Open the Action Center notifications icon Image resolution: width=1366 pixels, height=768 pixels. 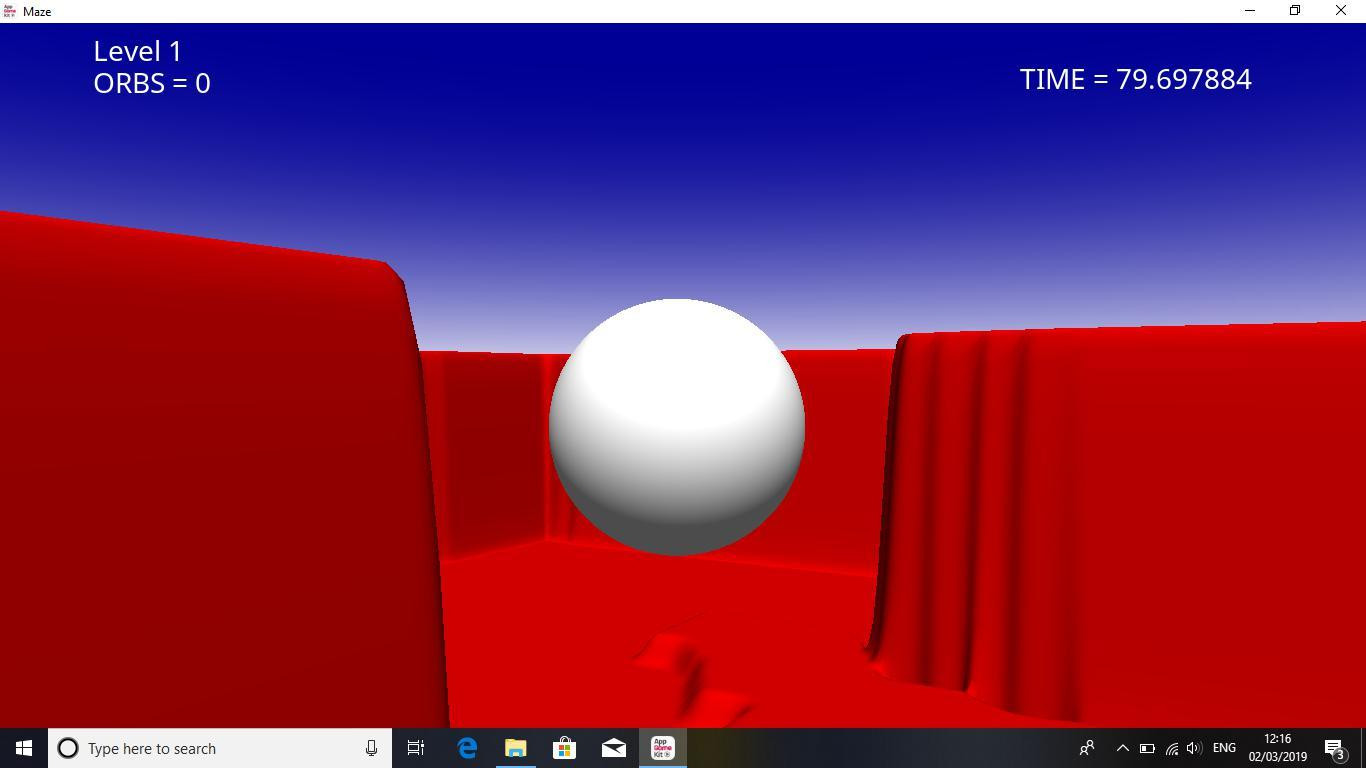tap(1335, 748)
